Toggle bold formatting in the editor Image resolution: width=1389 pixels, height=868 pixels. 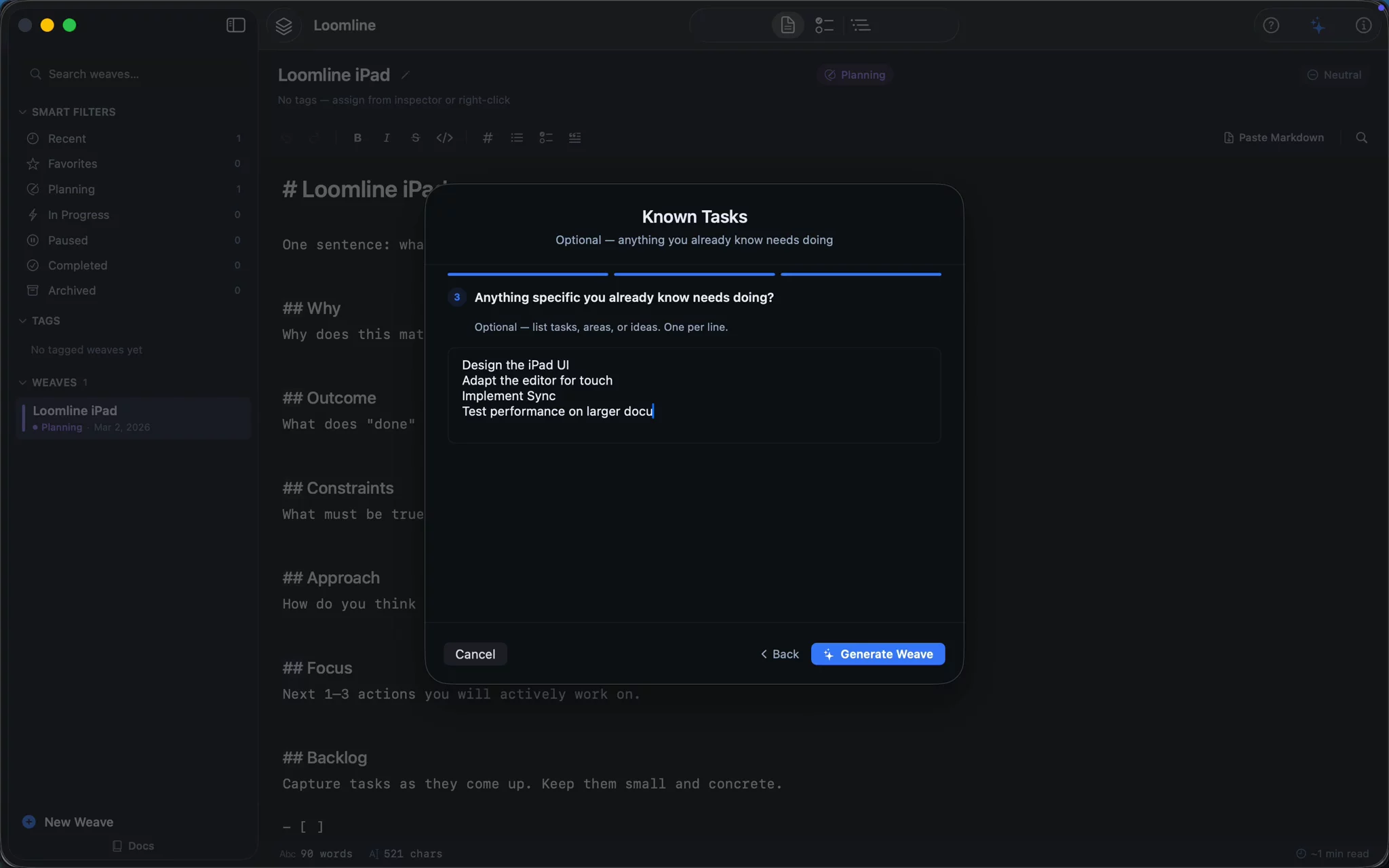pyautogui.click(x=357, y=138)
